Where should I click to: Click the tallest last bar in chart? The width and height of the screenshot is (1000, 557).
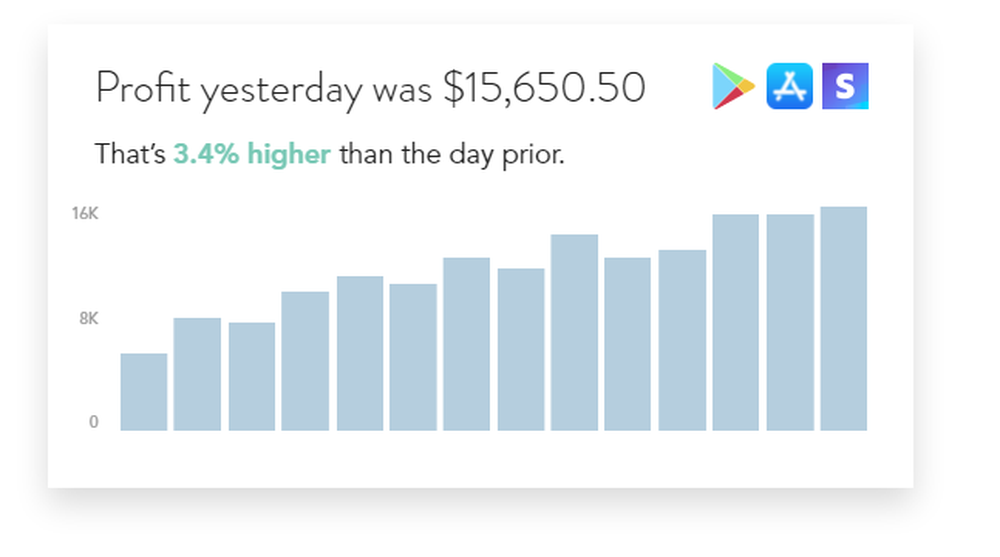[x=844, y=318]
